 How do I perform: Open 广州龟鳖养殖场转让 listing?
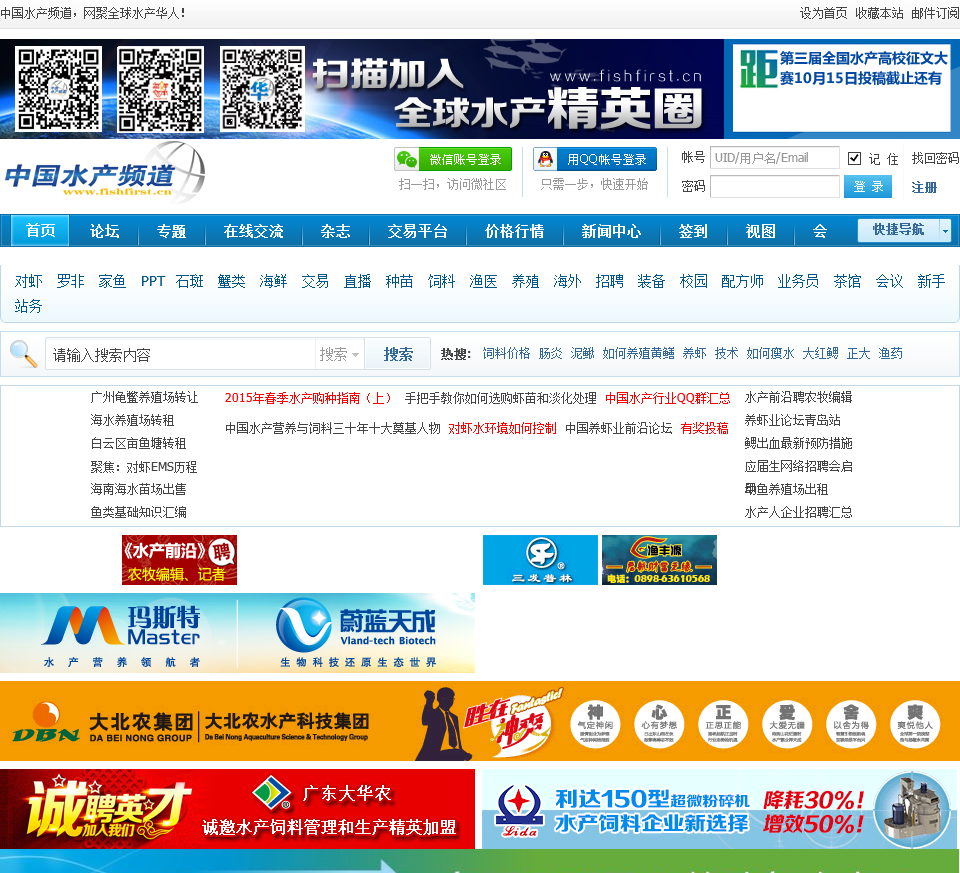(x=144, y=397)
